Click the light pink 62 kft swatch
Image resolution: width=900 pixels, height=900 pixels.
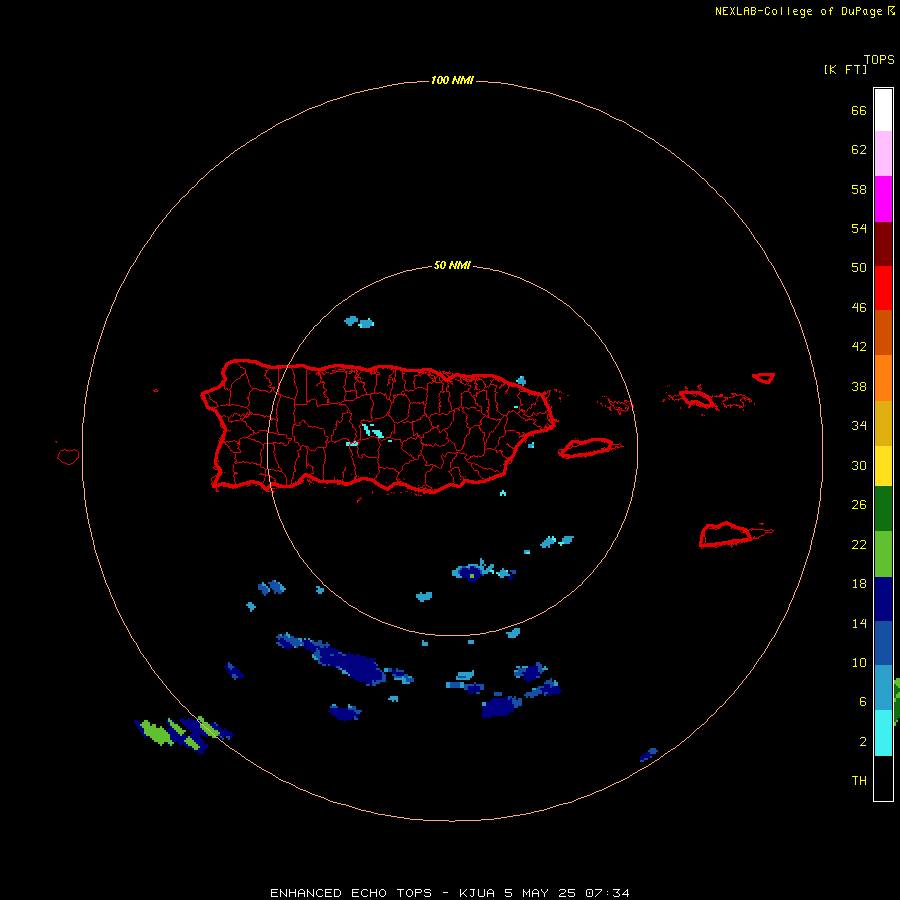click(883, 154)
